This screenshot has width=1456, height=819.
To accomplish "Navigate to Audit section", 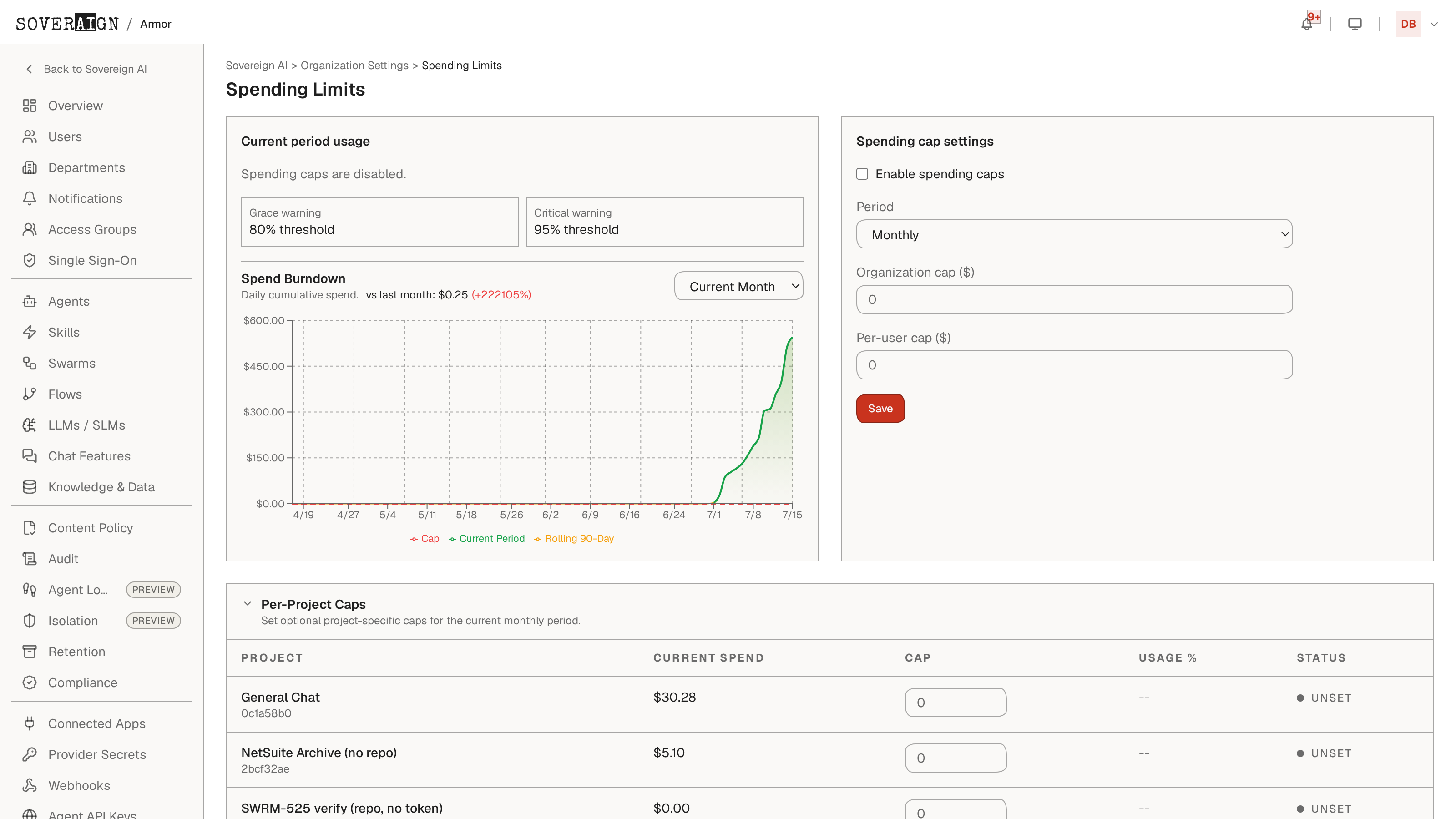I will click(x=63, y=559).
